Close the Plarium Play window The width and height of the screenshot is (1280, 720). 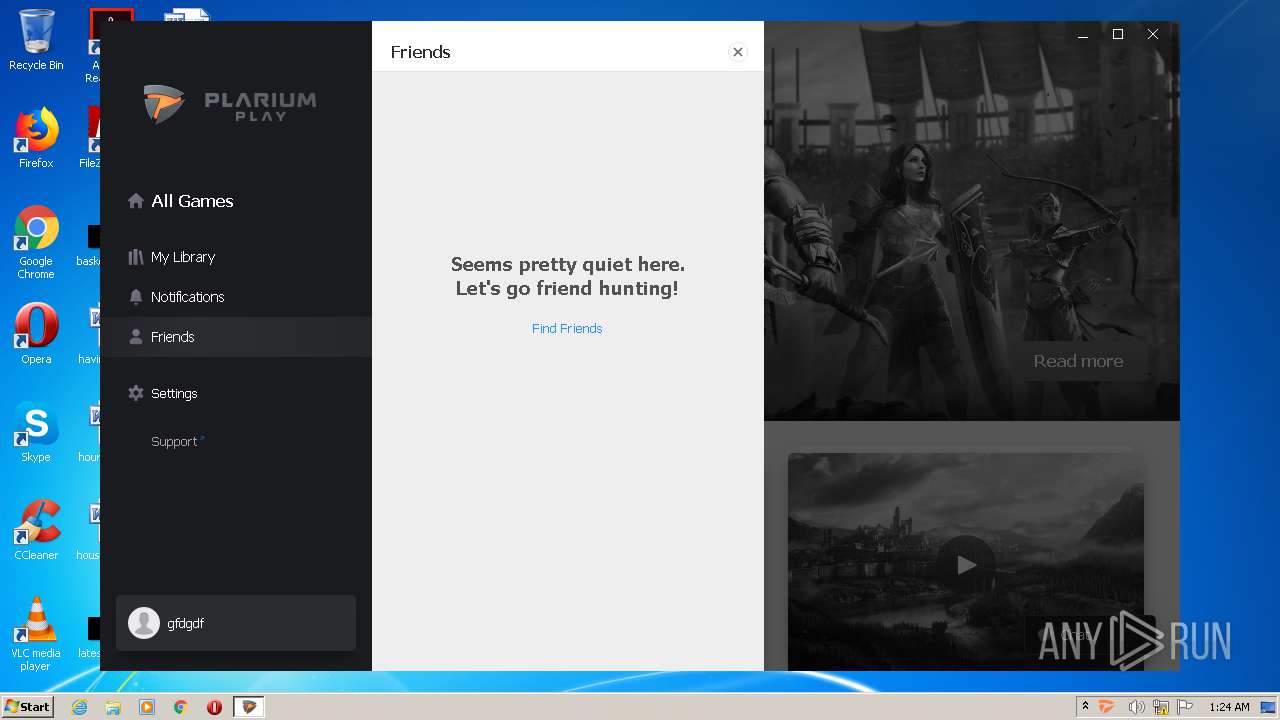tap(1153, 35)
